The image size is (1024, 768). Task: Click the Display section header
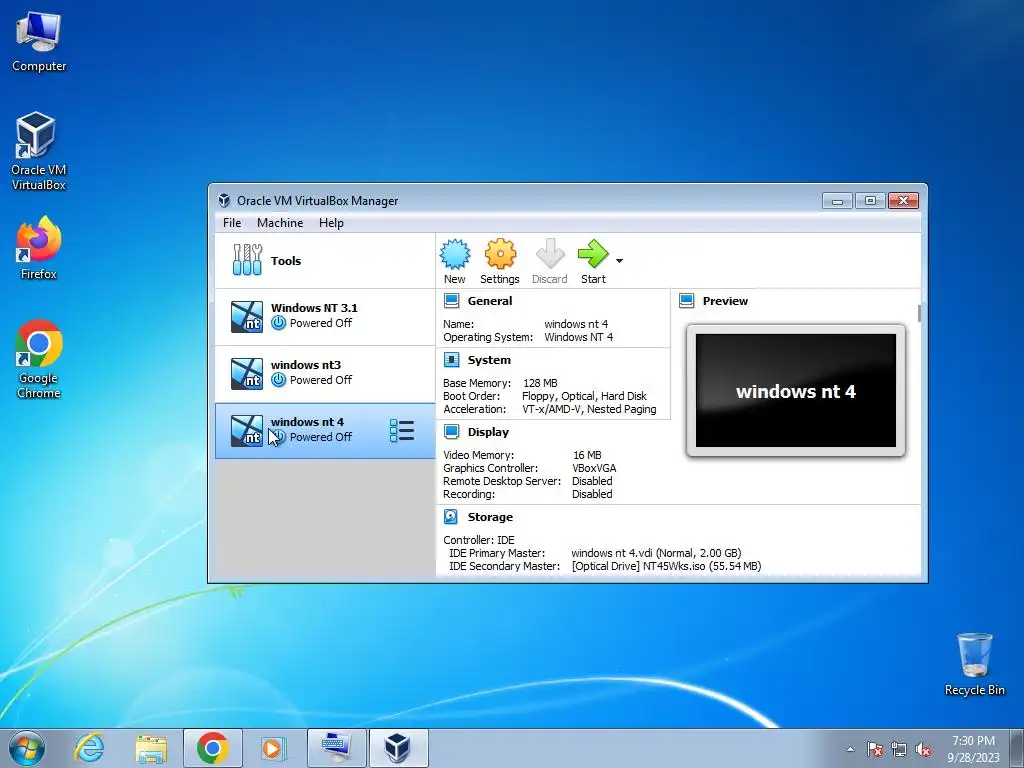[488, 432]
